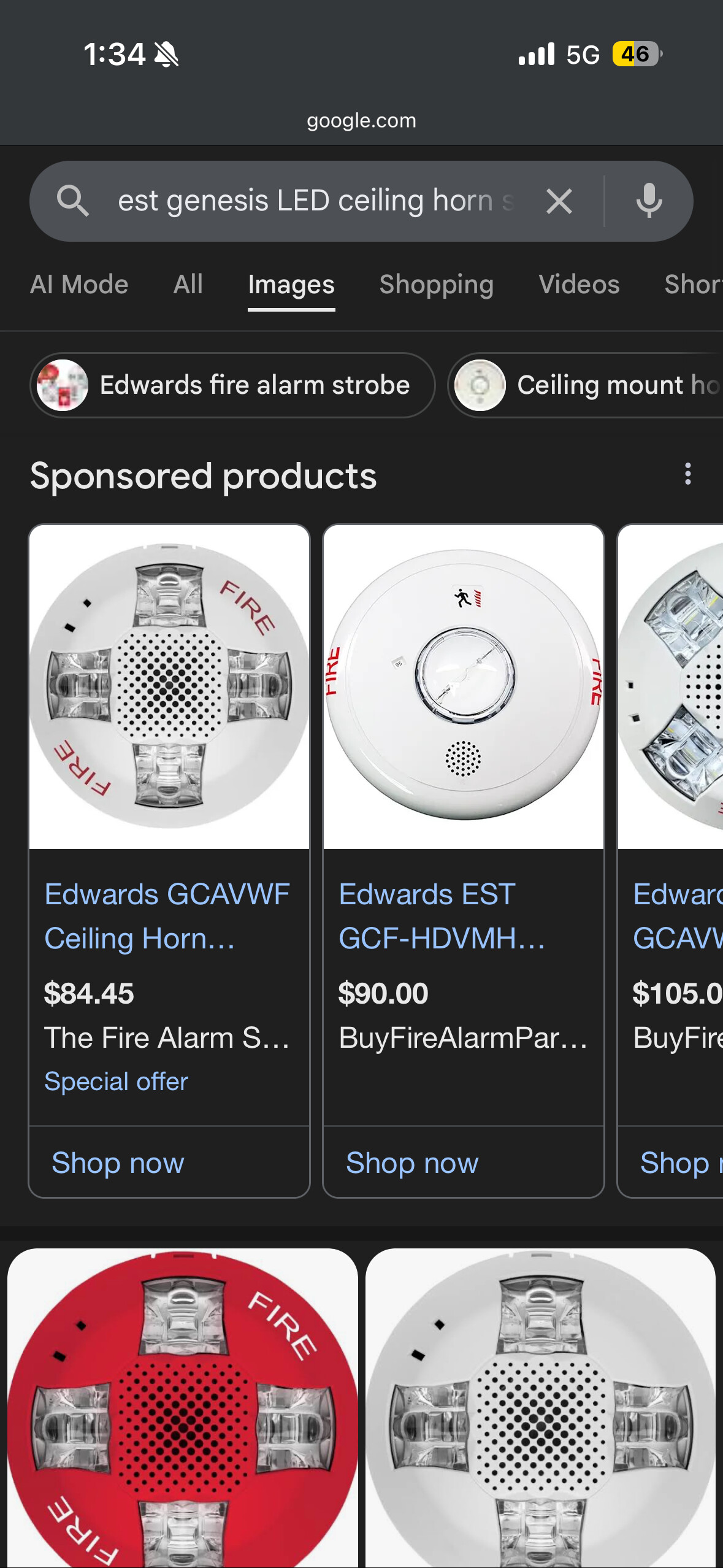Open the Videos tab
This screenshot has height=1568, width=723.
579,285
